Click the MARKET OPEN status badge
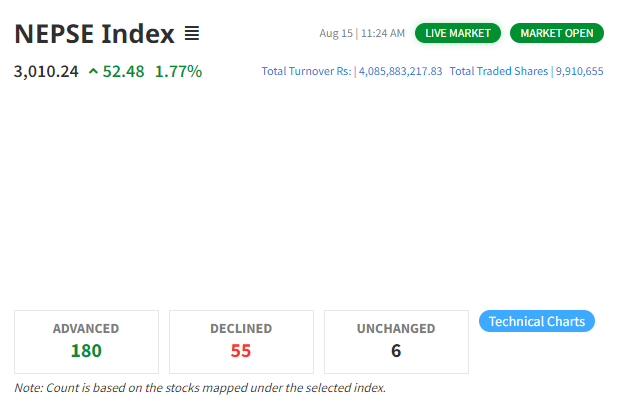Screen dimensions: 619x416 [557, 33]
